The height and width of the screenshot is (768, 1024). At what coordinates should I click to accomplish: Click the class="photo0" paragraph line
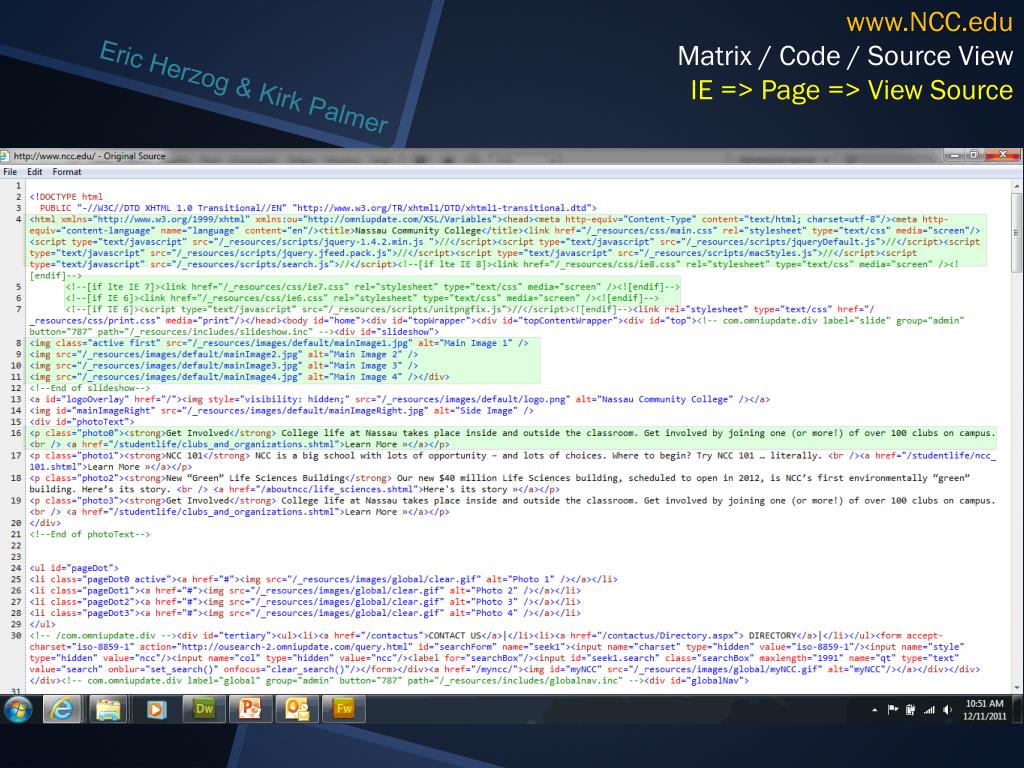513,439
